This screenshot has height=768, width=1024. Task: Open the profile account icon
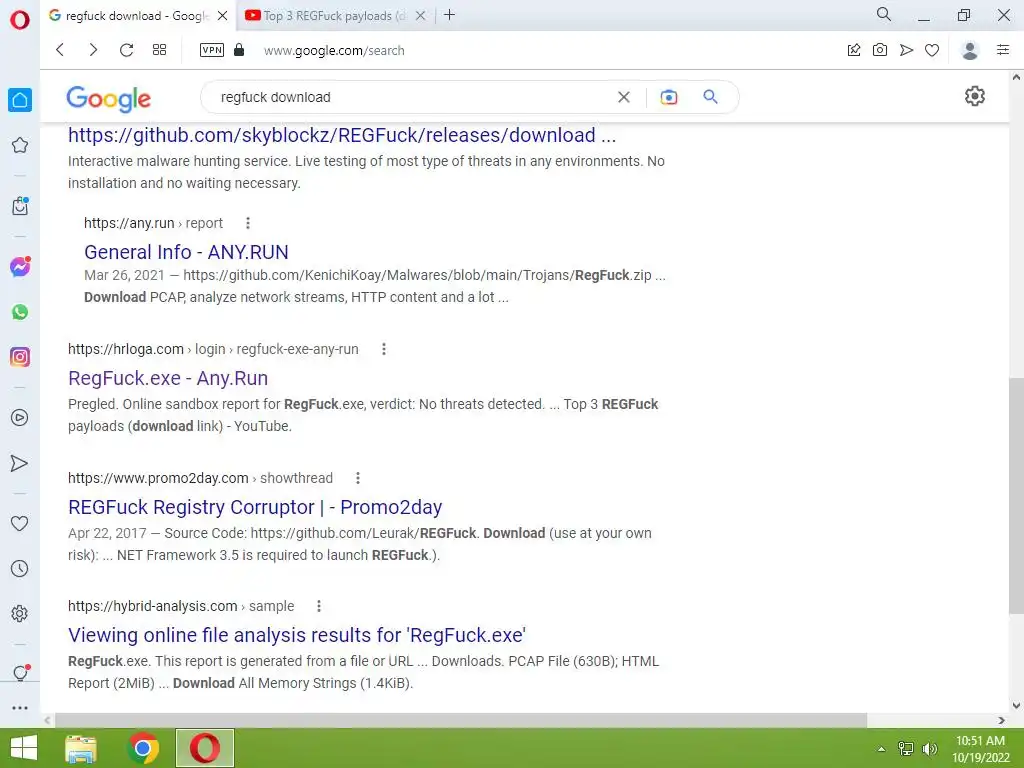(x=970, y=50)
